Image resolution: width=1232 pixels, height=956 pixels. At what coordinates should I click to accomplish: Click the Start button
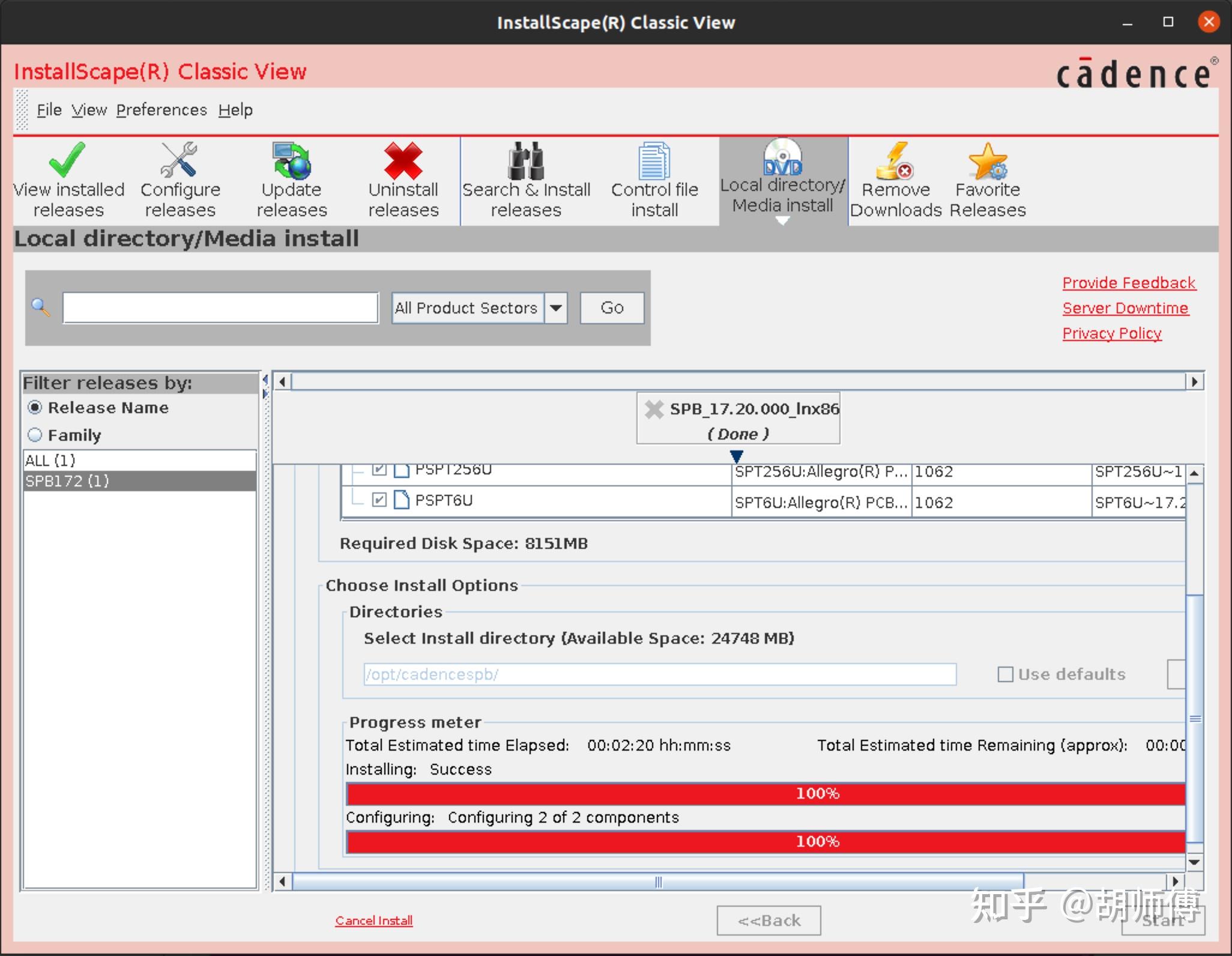point(1163,921)
